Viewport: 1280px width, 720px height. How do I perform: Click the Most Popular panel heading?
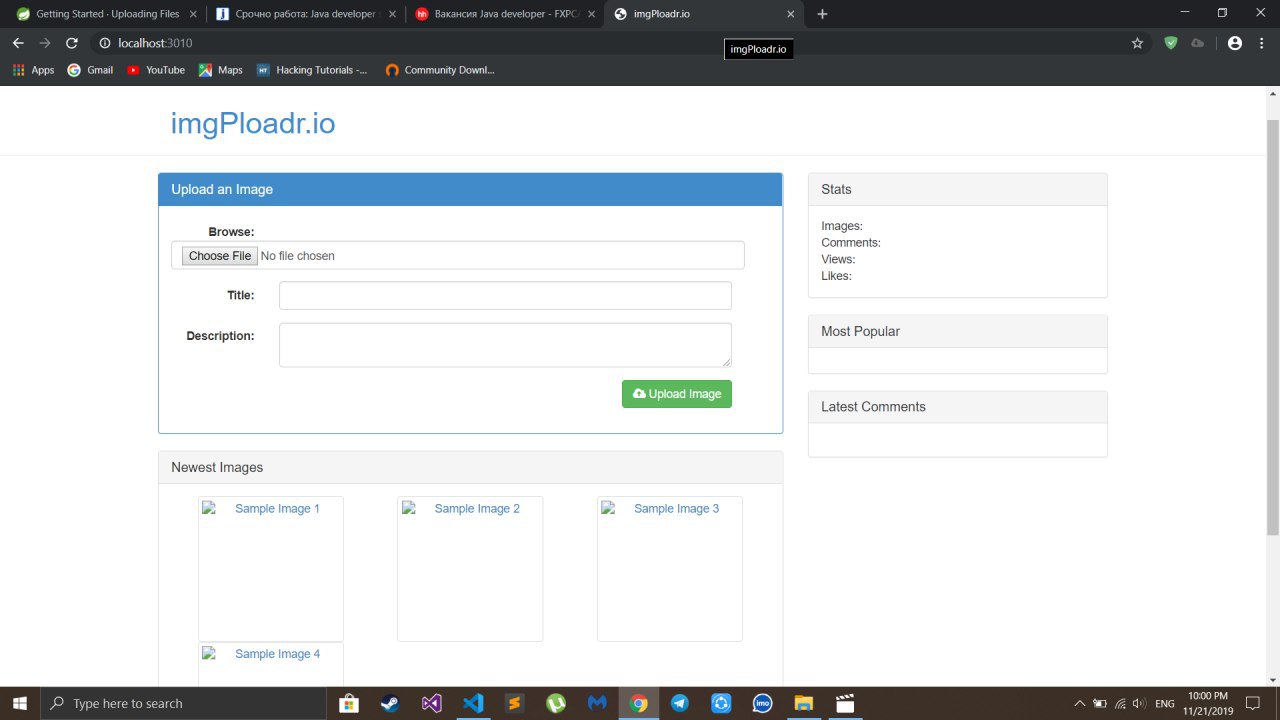[958, 331]
